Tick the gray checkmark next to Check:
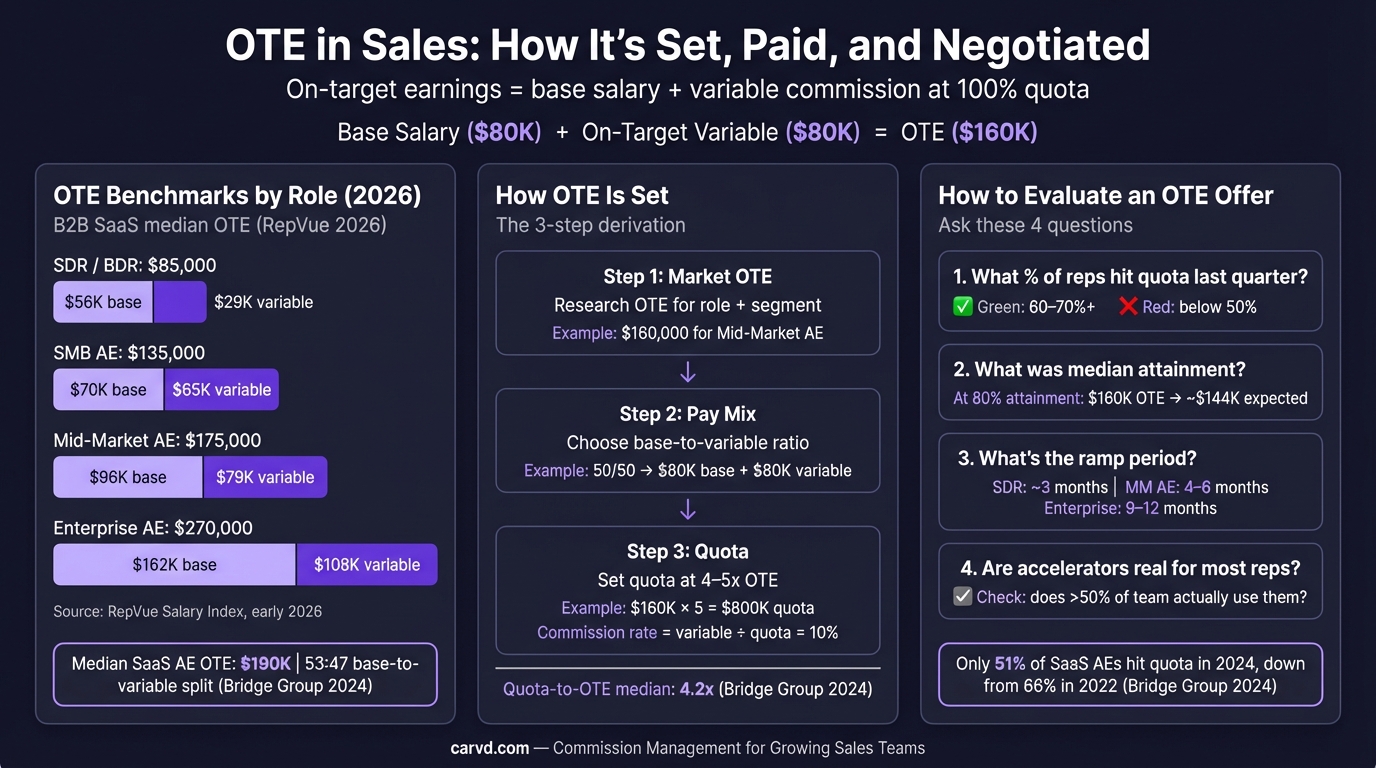The width and height of the screenshot is (1376, 768). [x=963, y=597]
